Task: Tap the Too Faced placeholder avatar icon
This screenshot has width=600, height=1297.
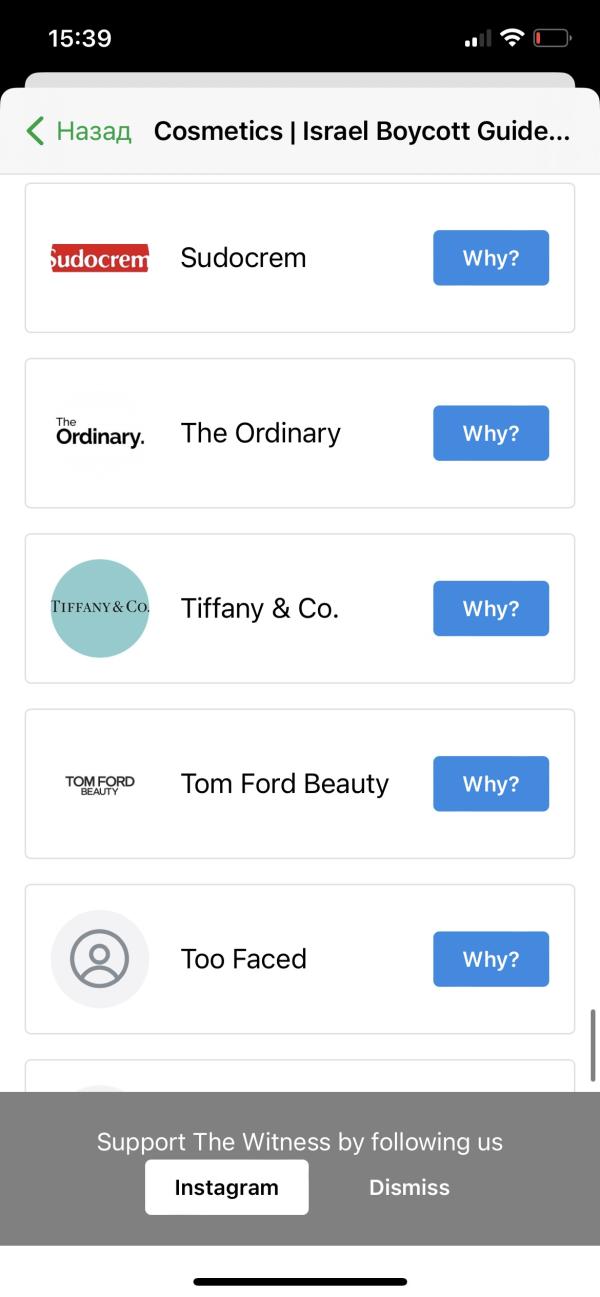Action: pyautogui.click(x=99, y=959)
